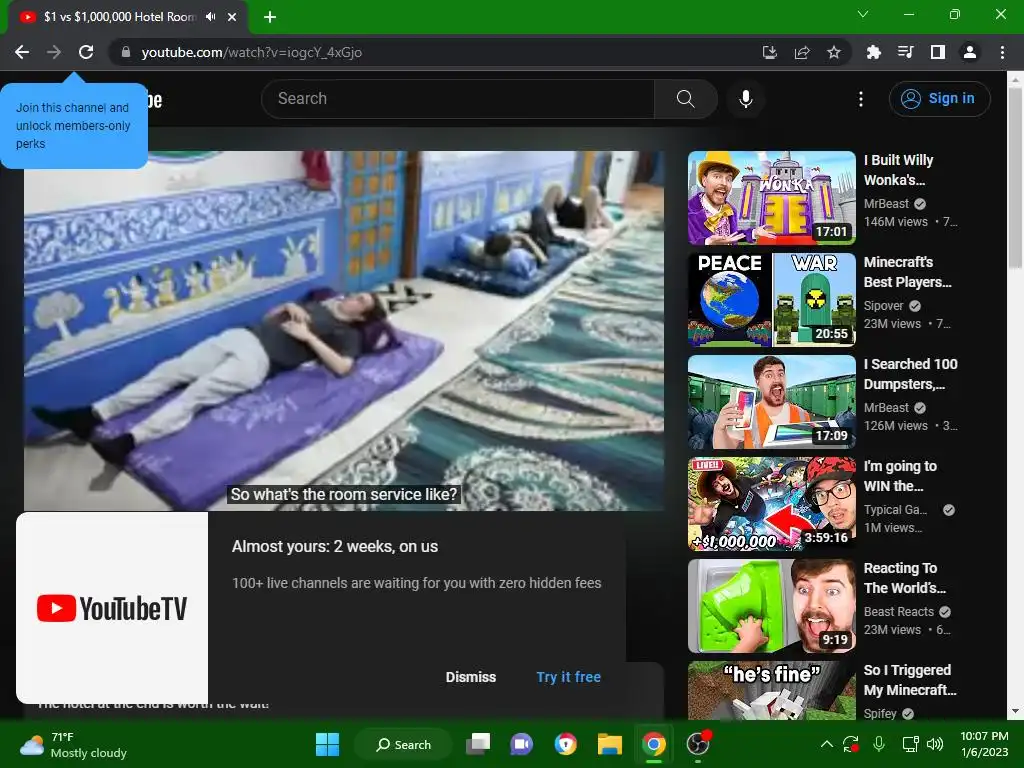Open Minecraft's Best Players video title
1024x768 pixels.
(908, 272)
